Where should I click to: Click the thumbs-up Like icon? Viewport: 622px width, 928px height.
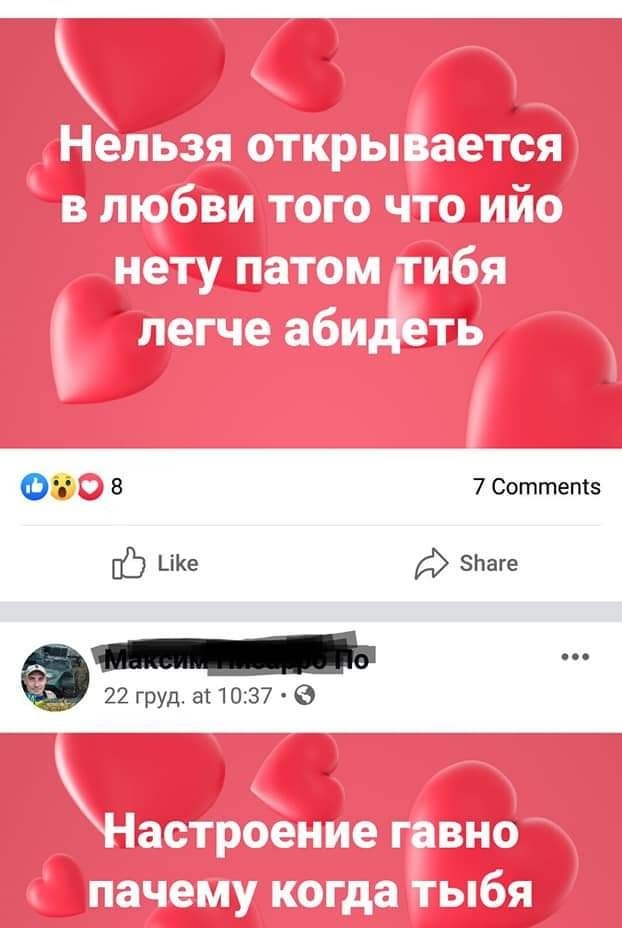127,563
